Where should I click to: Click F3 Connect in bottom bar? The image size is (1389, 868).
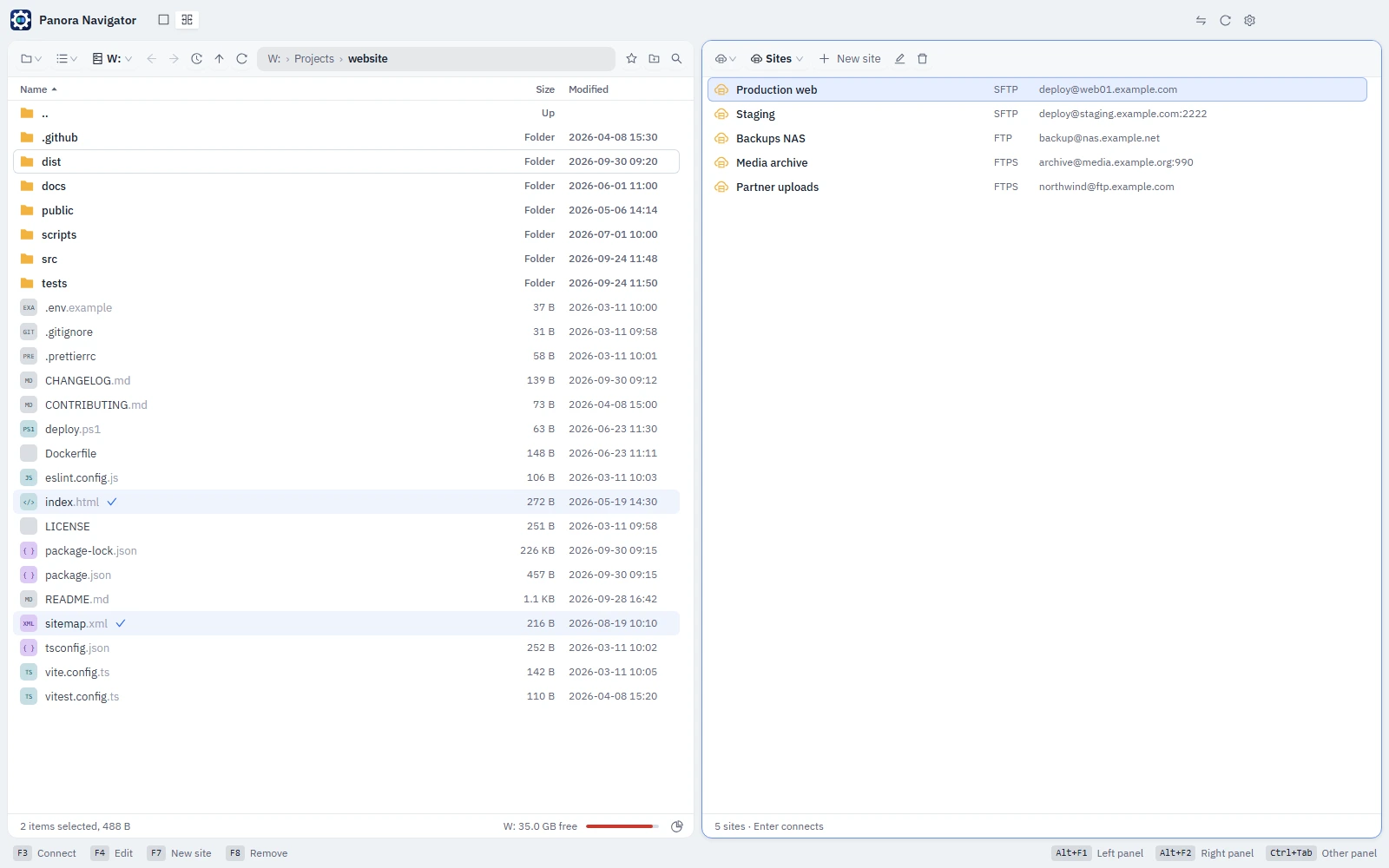[45, 853]
